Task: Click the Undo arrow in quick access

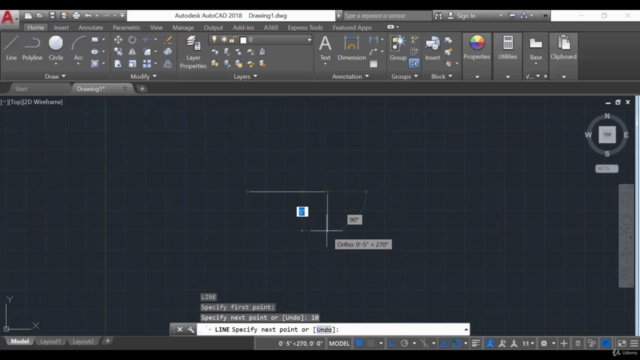Action: (88, 16)
